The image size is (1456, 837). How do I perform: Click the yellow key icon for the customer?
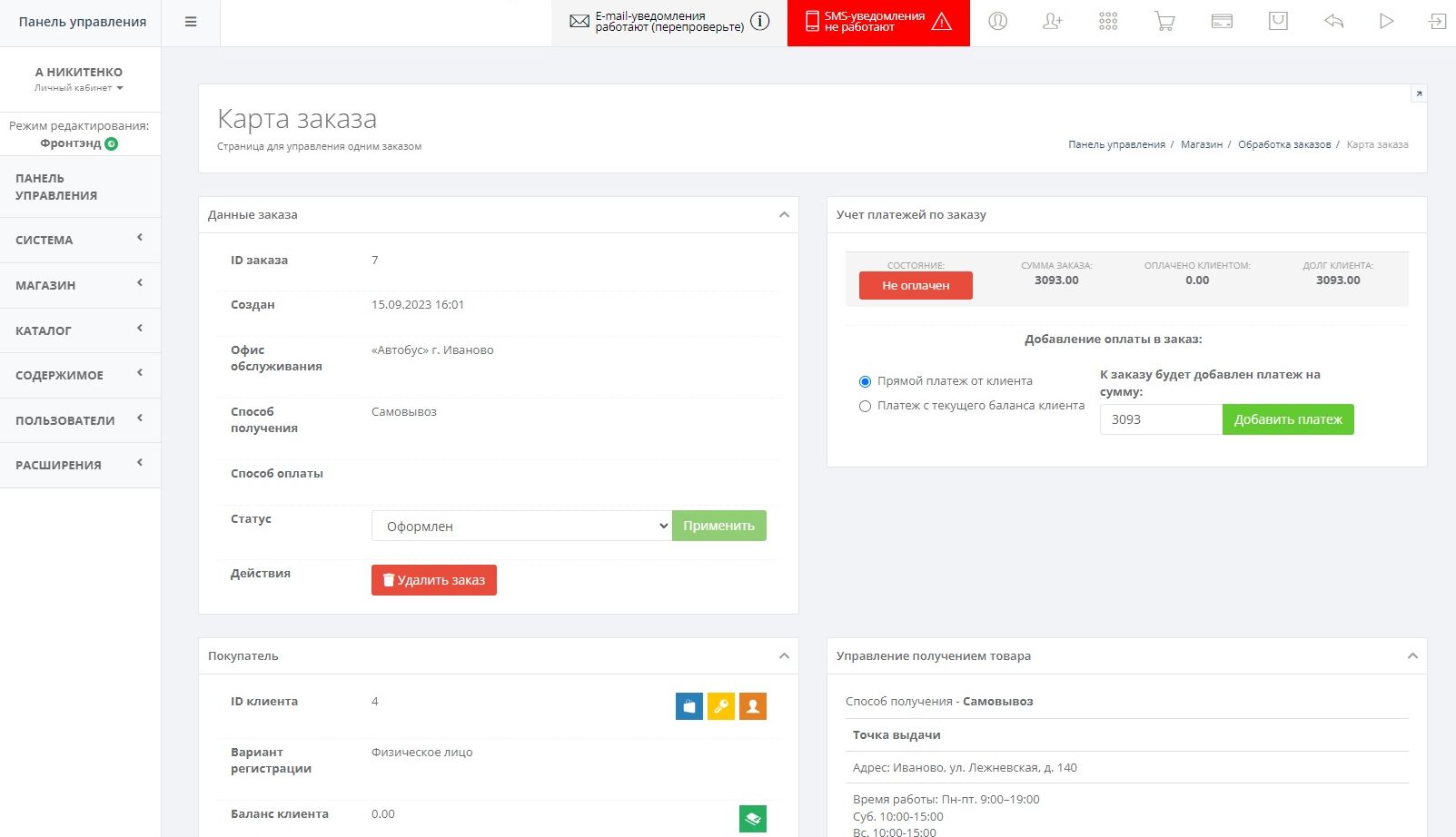(x=721, y=706)
